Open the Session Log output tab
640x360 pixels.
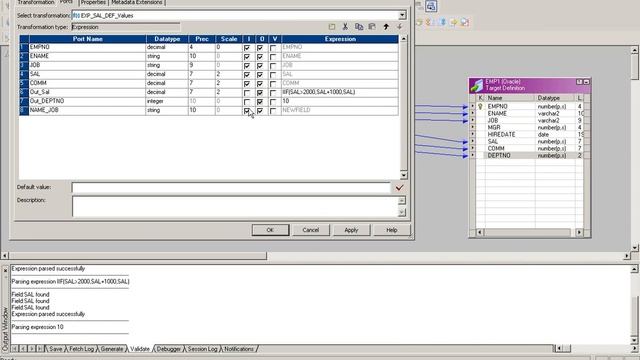(x=202, y=349)
